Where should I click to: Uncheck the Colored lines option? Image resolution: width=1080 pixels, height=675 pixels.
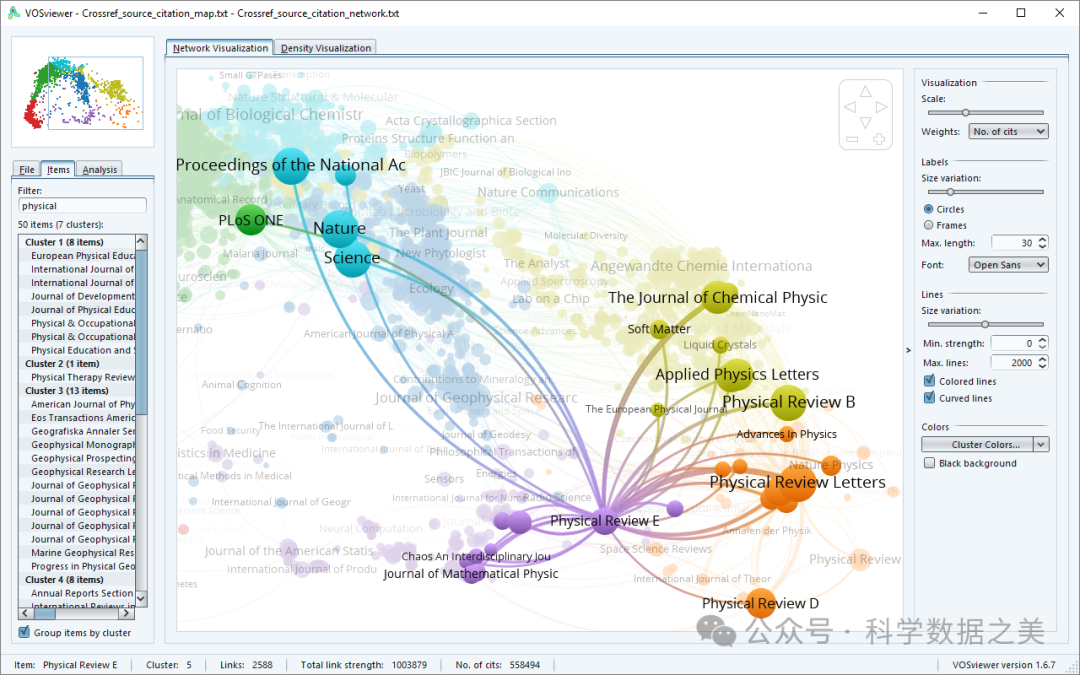930,381
